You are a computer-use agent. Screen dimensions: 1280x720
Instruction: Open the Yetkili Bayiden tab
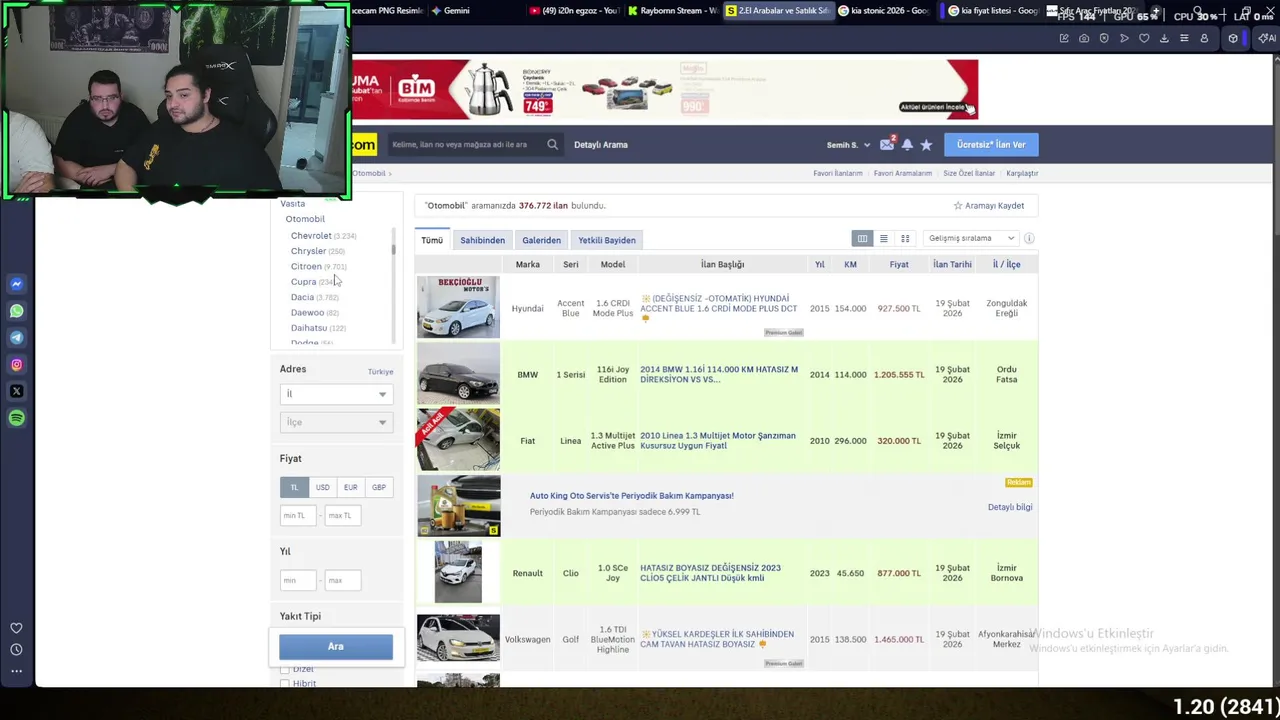pyautogui.click(x=607, y=240)
